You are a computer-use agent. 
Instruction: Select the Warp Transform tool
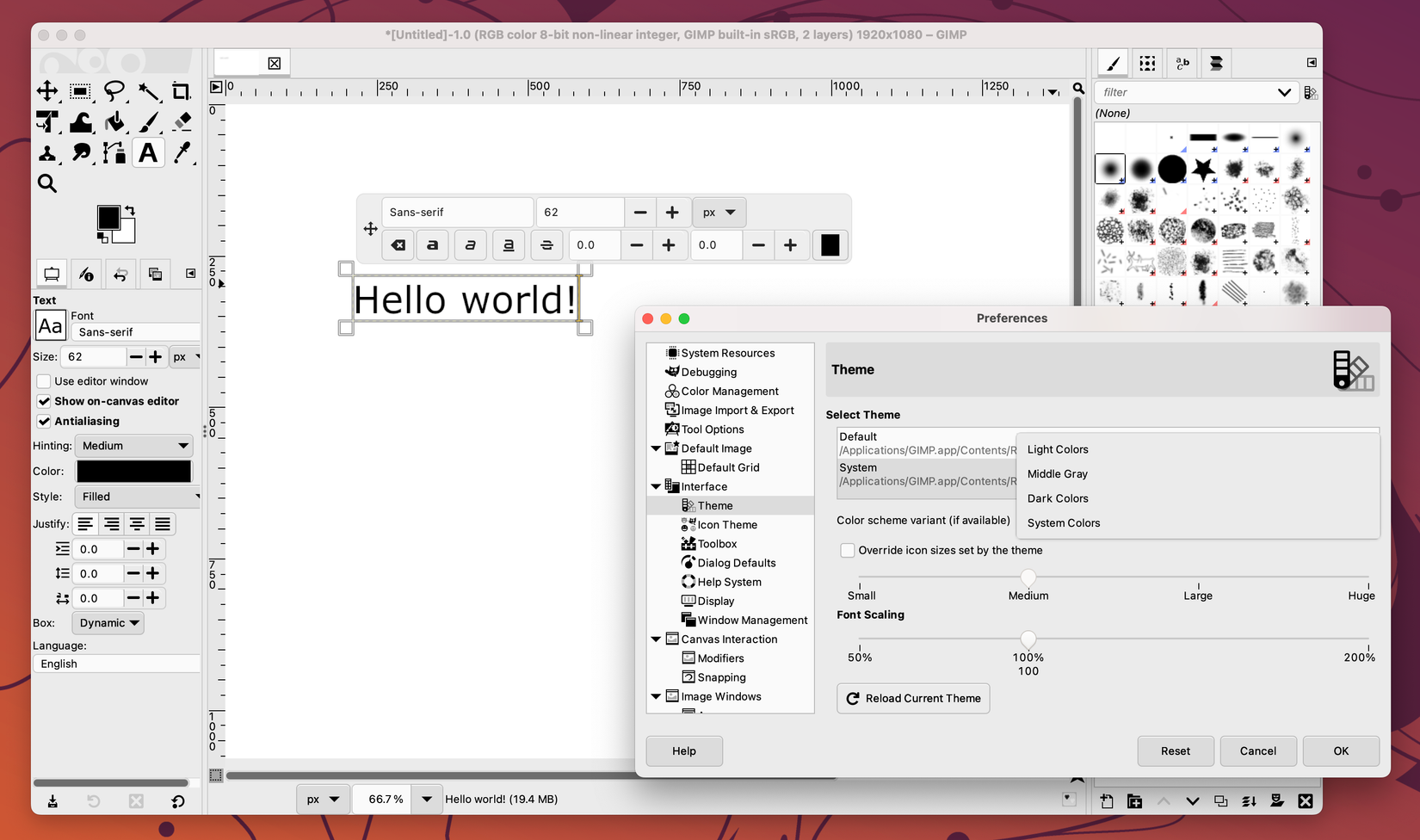(x=81, y=122)
